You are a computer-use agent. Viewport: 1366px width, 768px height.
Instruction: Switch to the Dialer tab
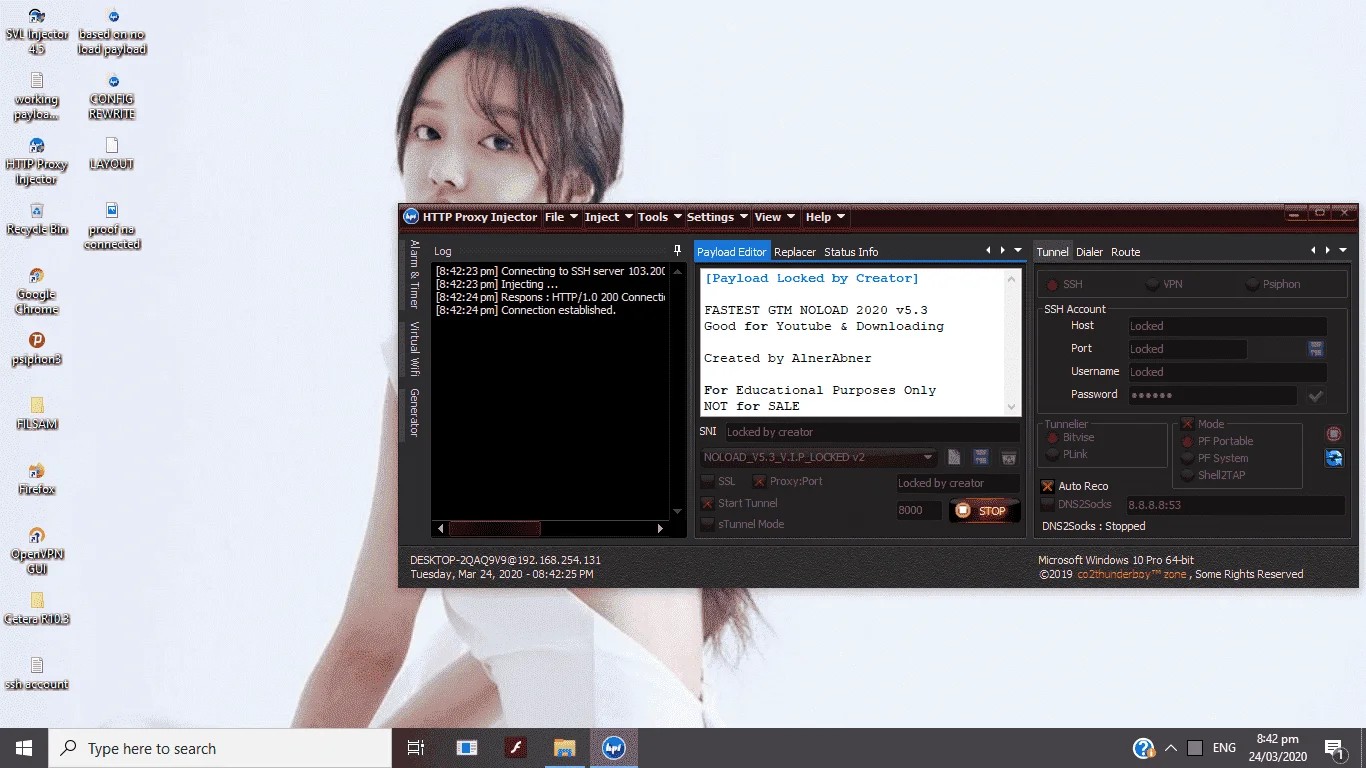pos(1089,252)
